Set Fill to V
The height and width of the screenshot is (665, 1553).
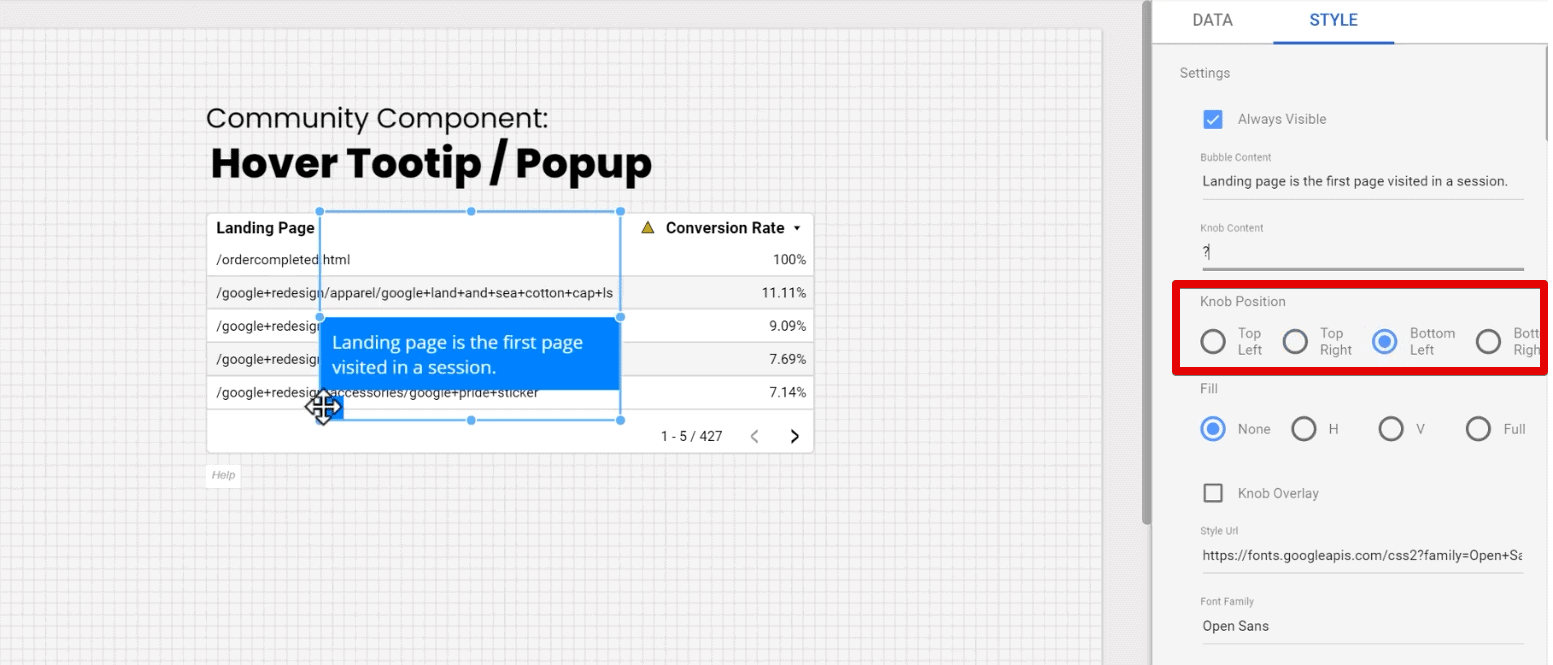[x=1390, y=429]
